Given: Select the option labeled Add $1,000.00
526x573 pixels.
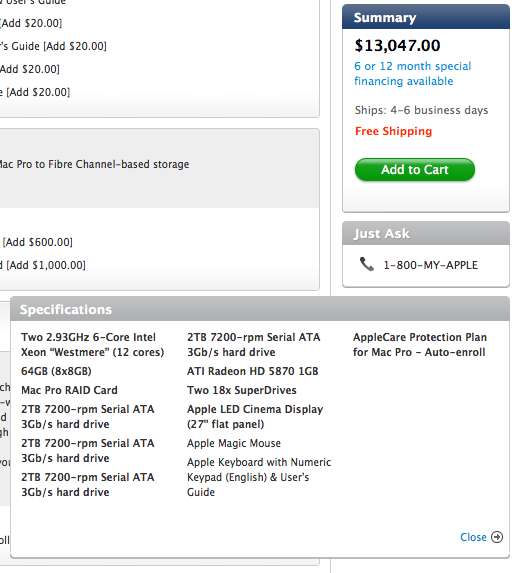Looking at the screenshot, I should tap(42, 265).
